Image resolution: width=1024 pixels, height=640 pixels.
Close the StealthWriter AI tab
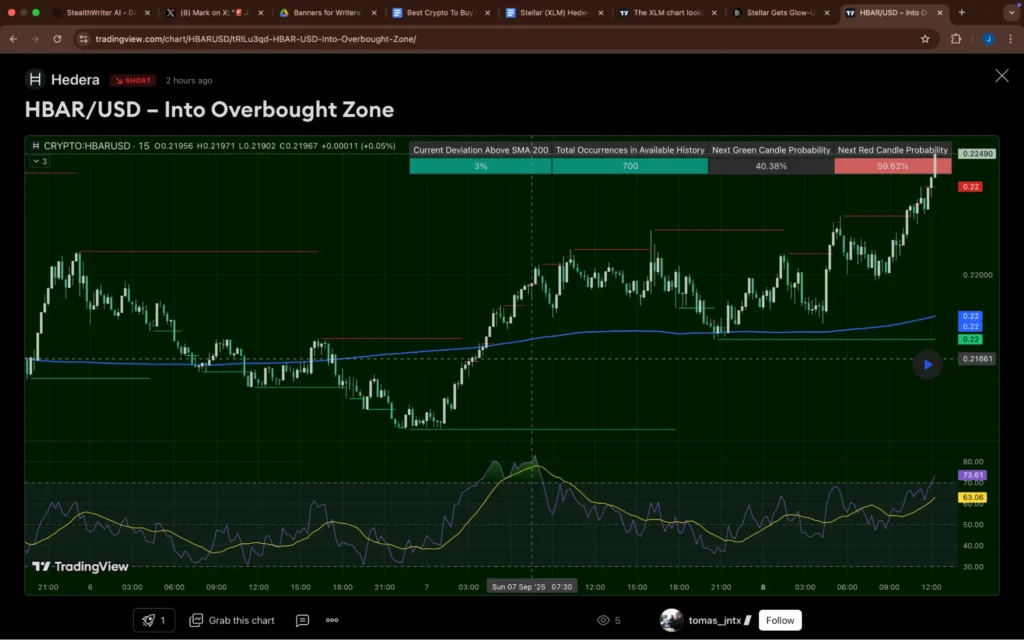pyautogui.click(x=147, y=12)
